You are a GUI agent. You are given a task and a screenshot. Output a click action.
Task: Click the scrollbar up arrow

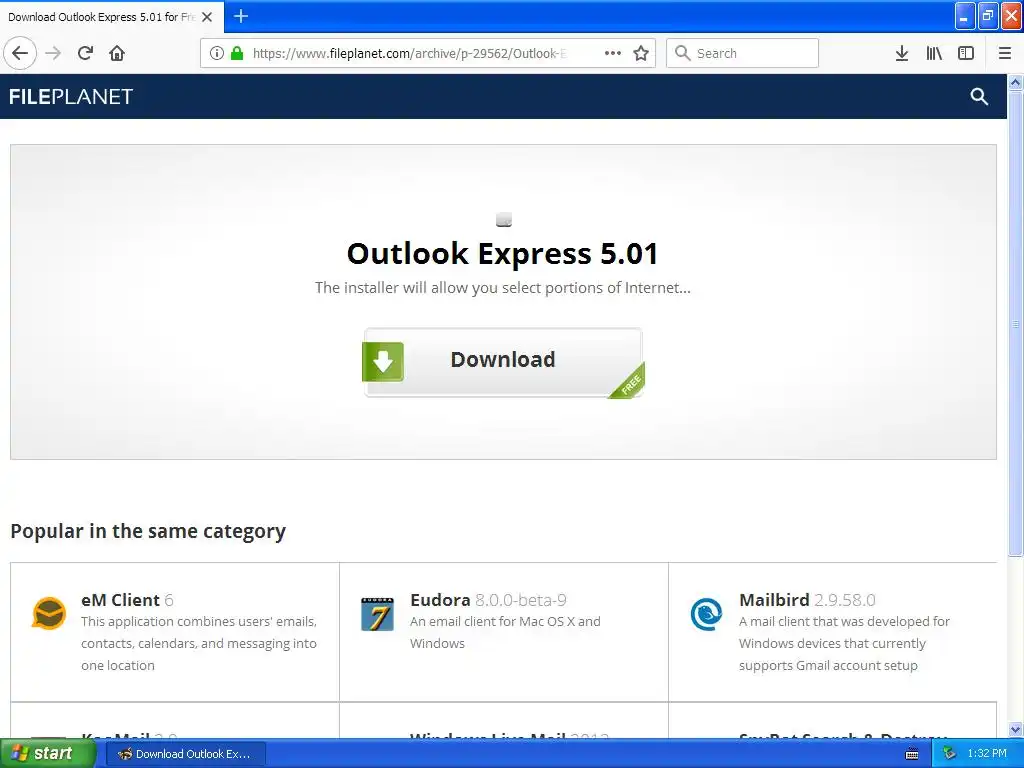[x=1016, y=83]
